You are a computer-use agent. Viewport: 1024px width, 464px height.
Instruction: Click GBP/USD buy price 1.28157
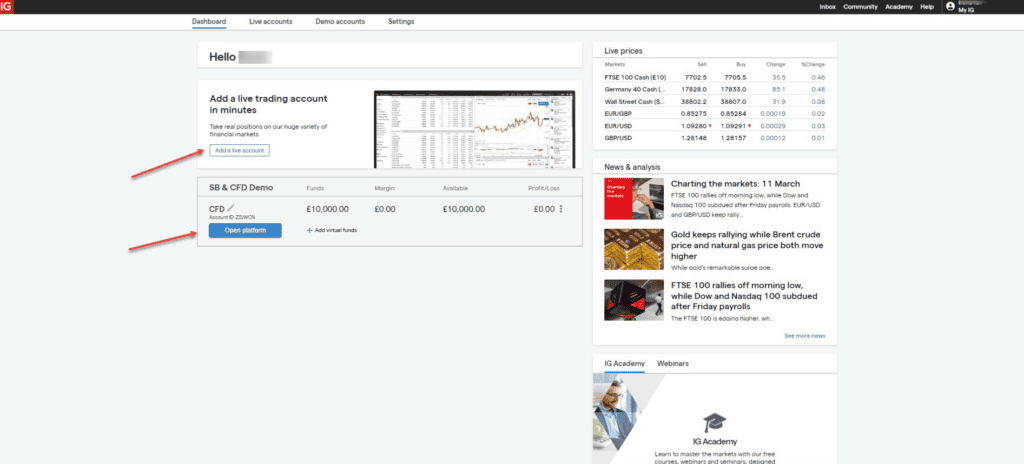click(733, 138)
